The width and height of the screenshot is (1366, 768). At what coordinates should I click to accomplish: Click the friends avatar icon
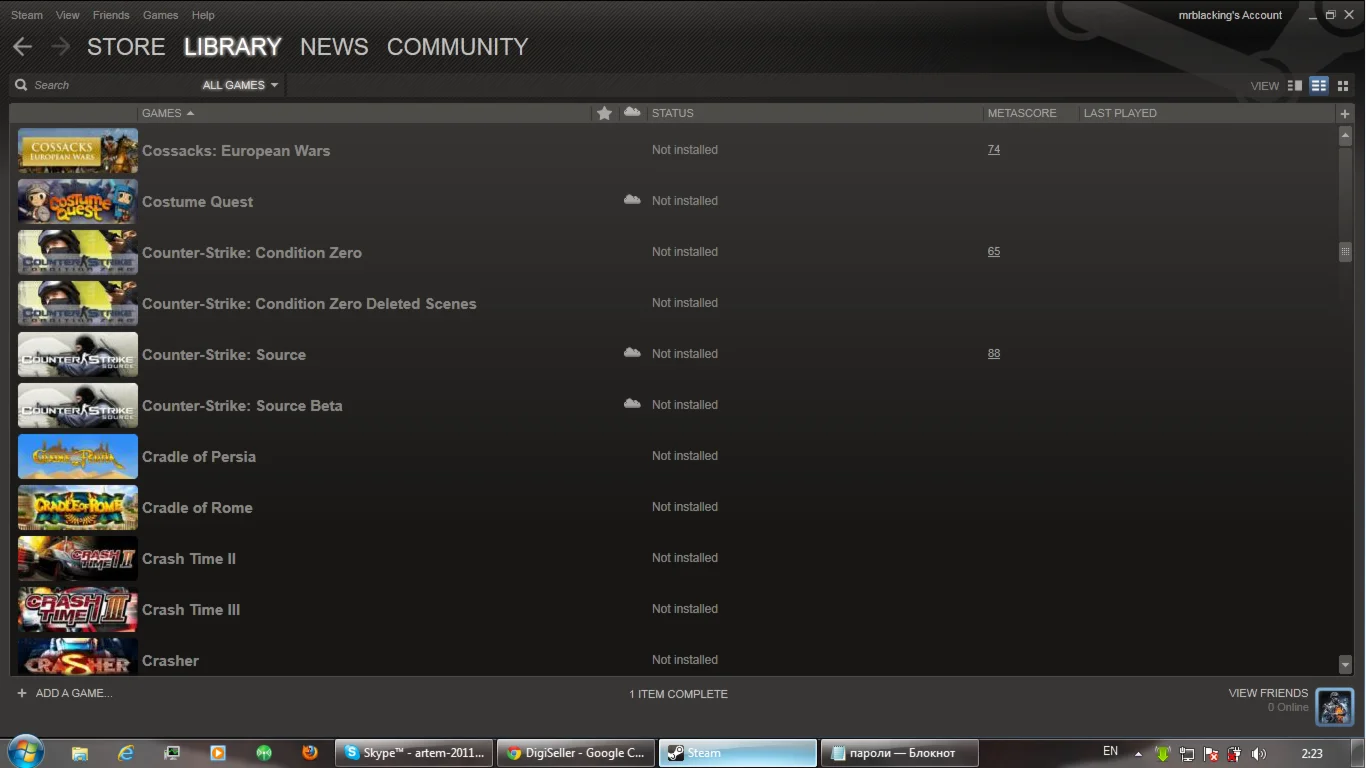(x=1334, y=706)
